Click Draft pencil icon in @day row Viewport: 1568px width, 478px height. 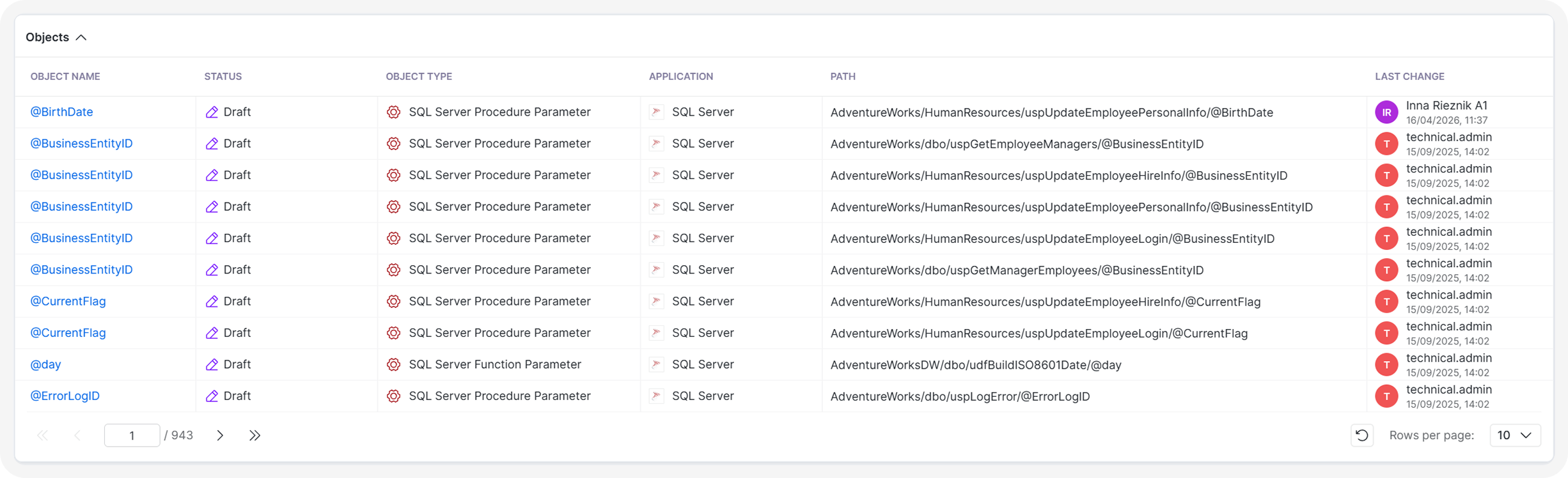tap(212, 364)
